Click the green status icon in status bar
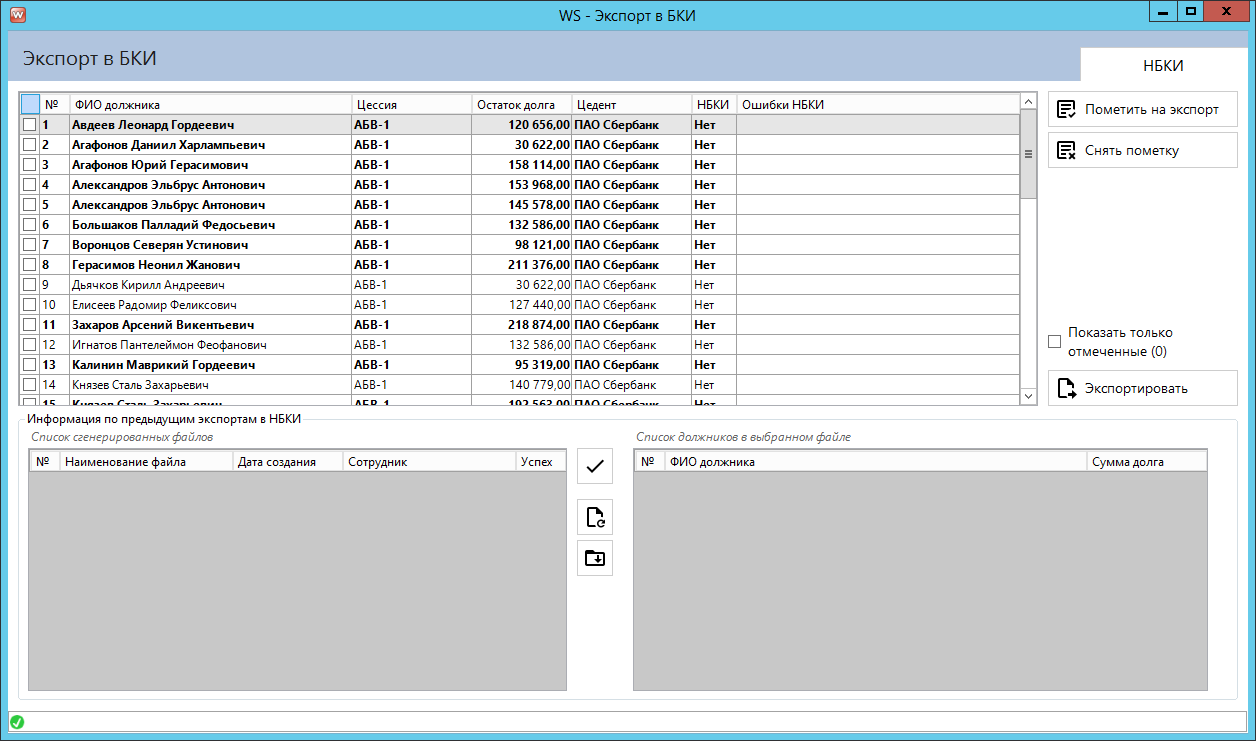 pos(17,722)
